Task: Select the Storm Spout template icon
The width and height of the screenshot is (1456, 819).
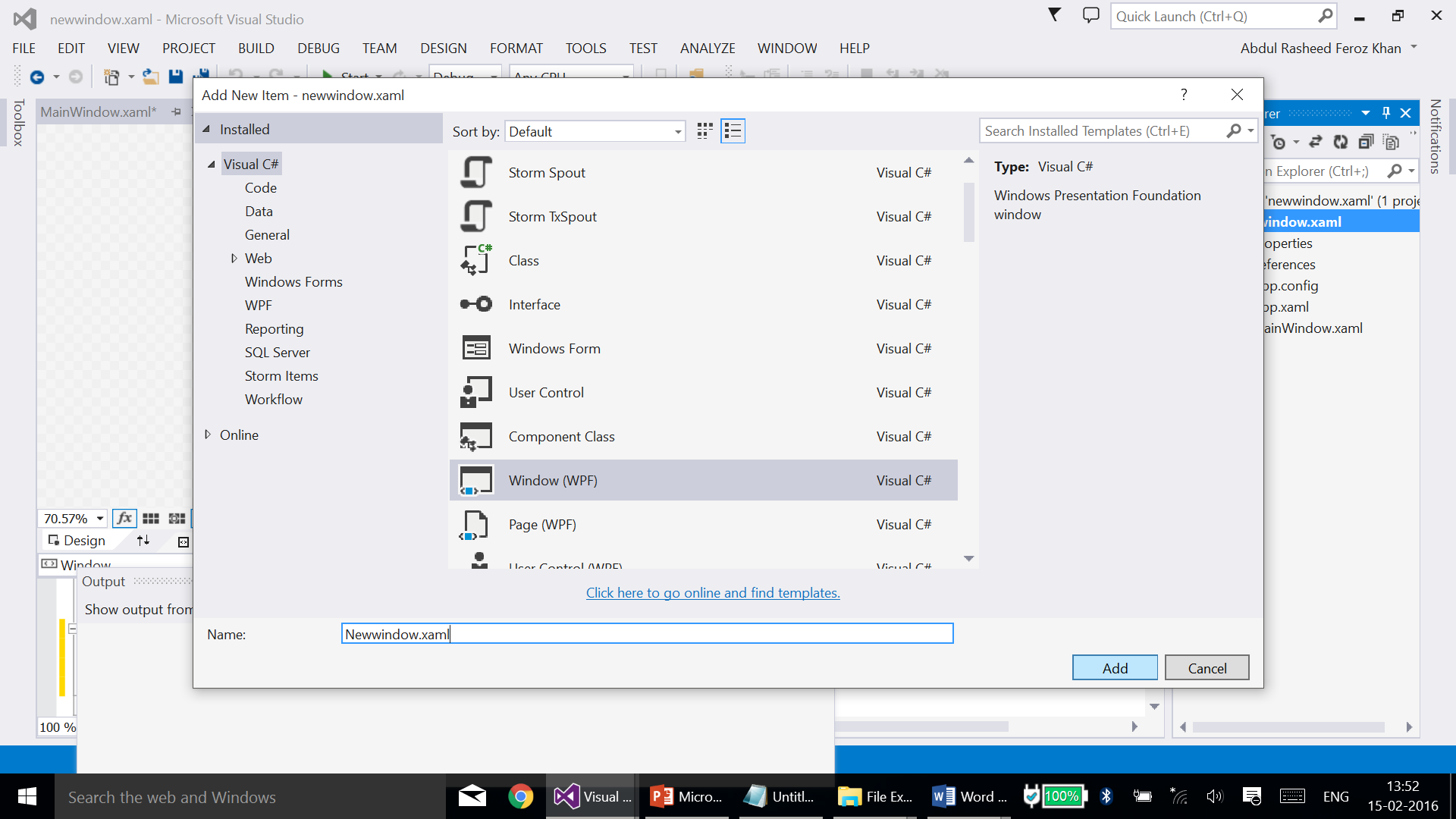Action: pos(476,173)
